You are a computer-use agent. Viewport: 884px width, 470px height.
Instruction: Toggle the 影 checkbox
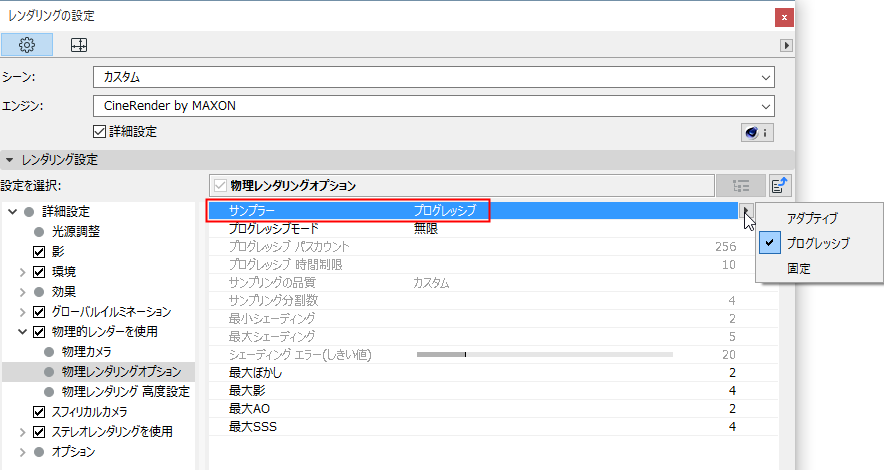[39, 252]
